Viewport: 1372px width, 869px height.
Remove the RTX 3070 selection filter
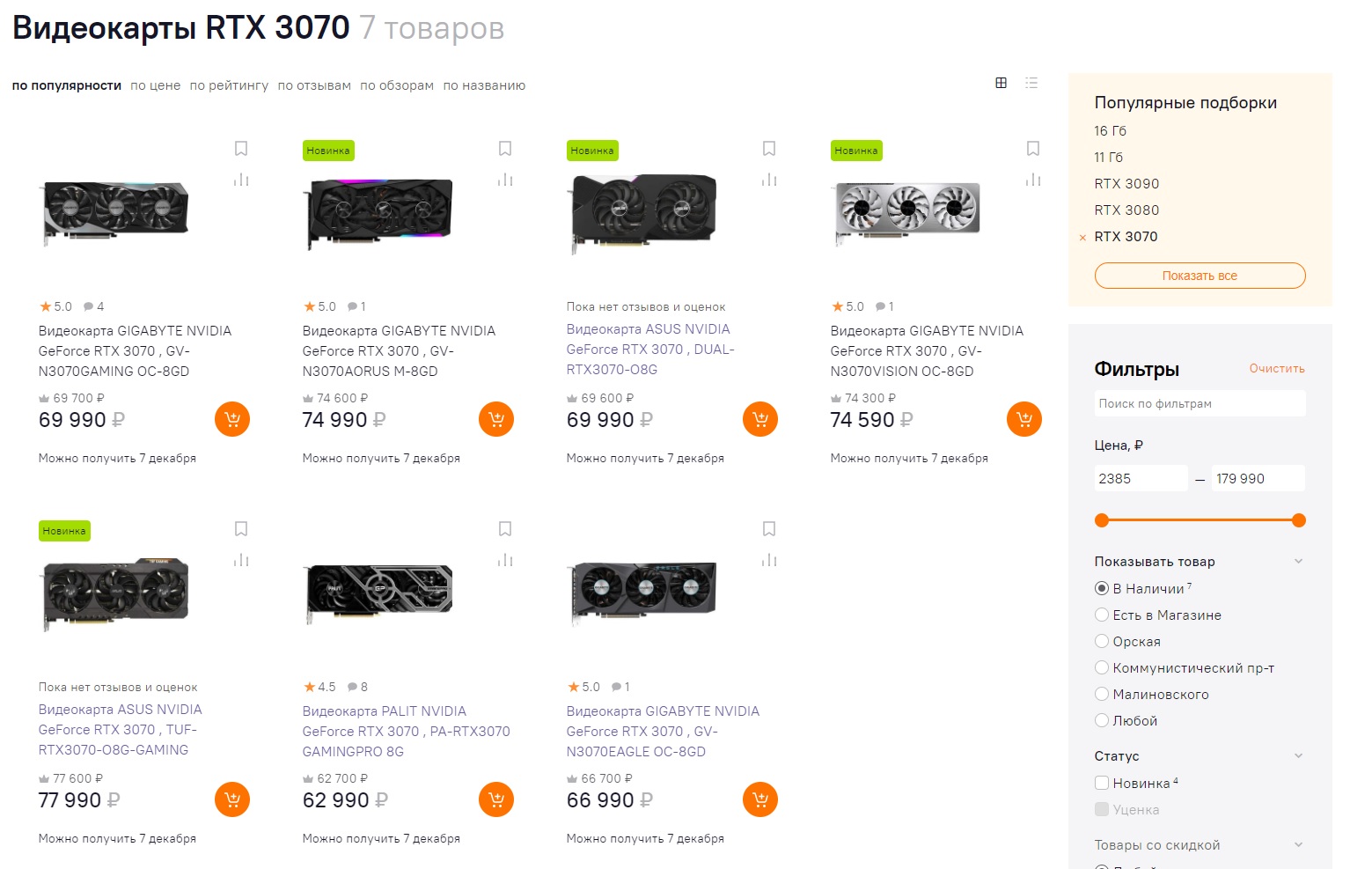tap(1082, 238)
